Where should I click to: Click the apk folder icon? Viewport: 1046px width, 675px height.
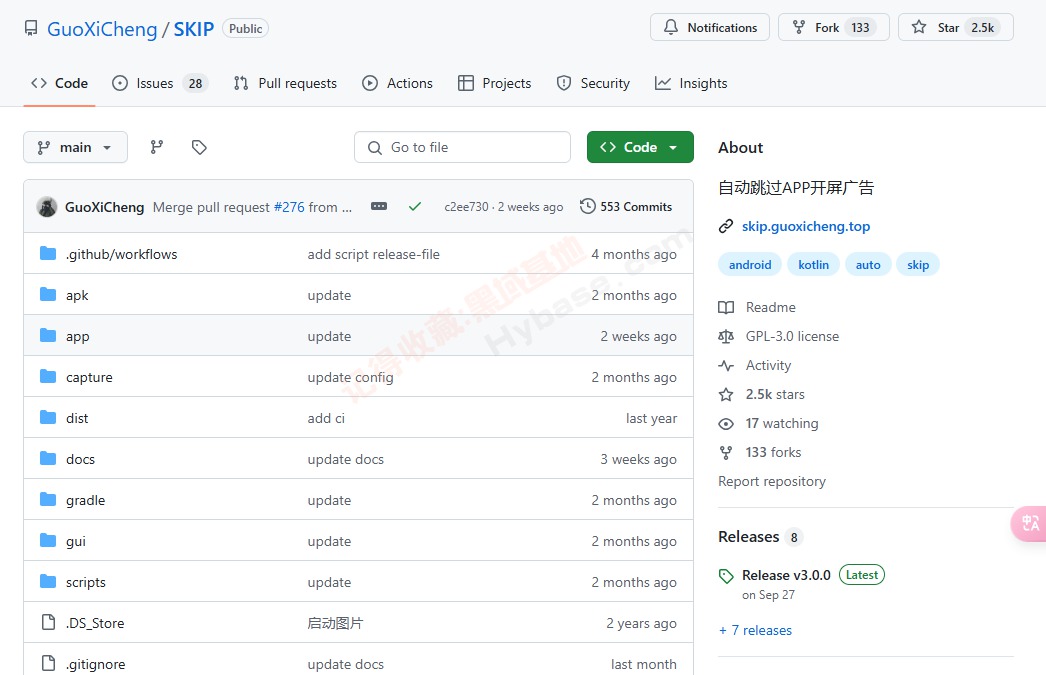click(48, 294)
